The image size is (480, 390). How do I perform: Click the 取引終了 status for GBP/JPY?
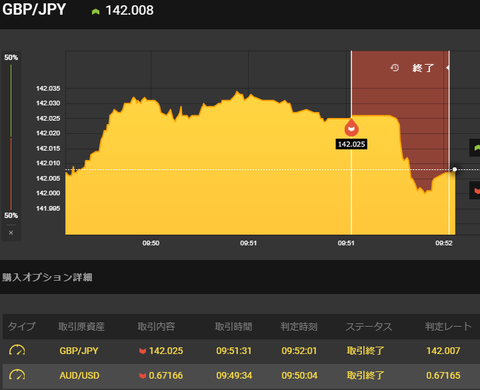pos(365,351)
